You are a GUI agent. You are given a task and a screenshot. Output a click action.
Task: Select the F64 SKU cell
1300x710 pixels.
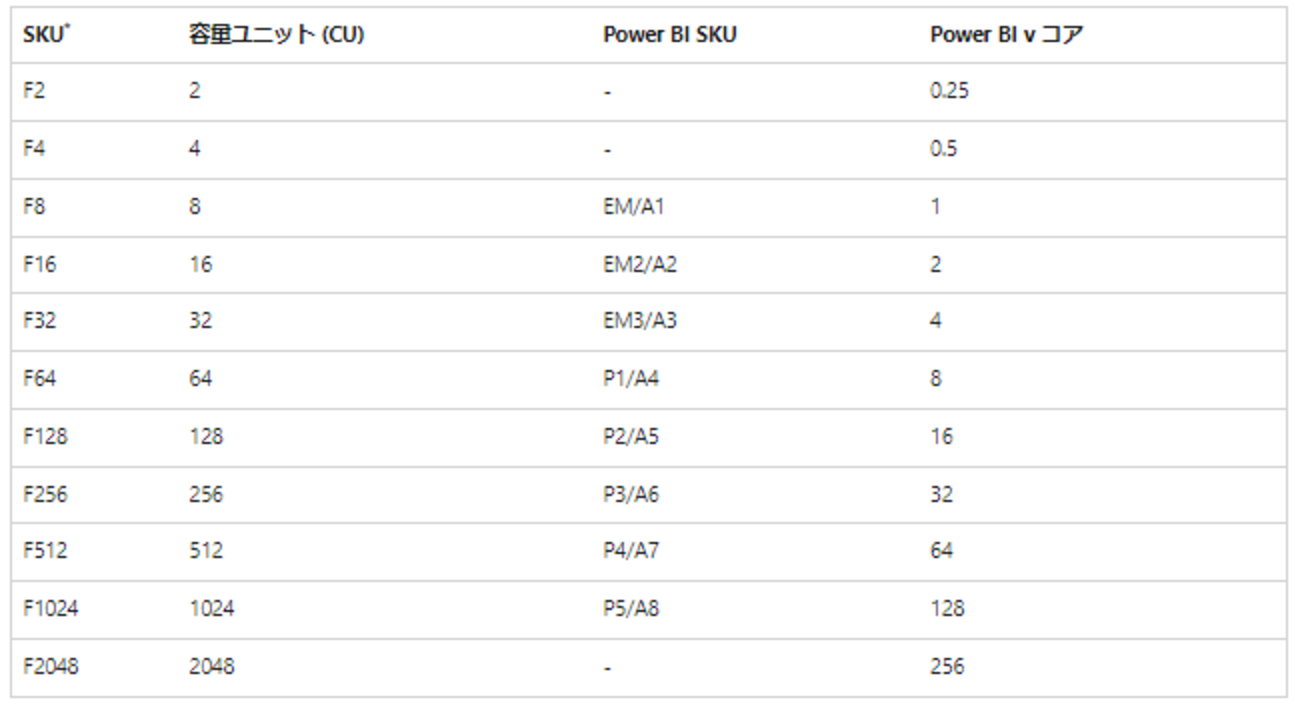coord(39,379)
